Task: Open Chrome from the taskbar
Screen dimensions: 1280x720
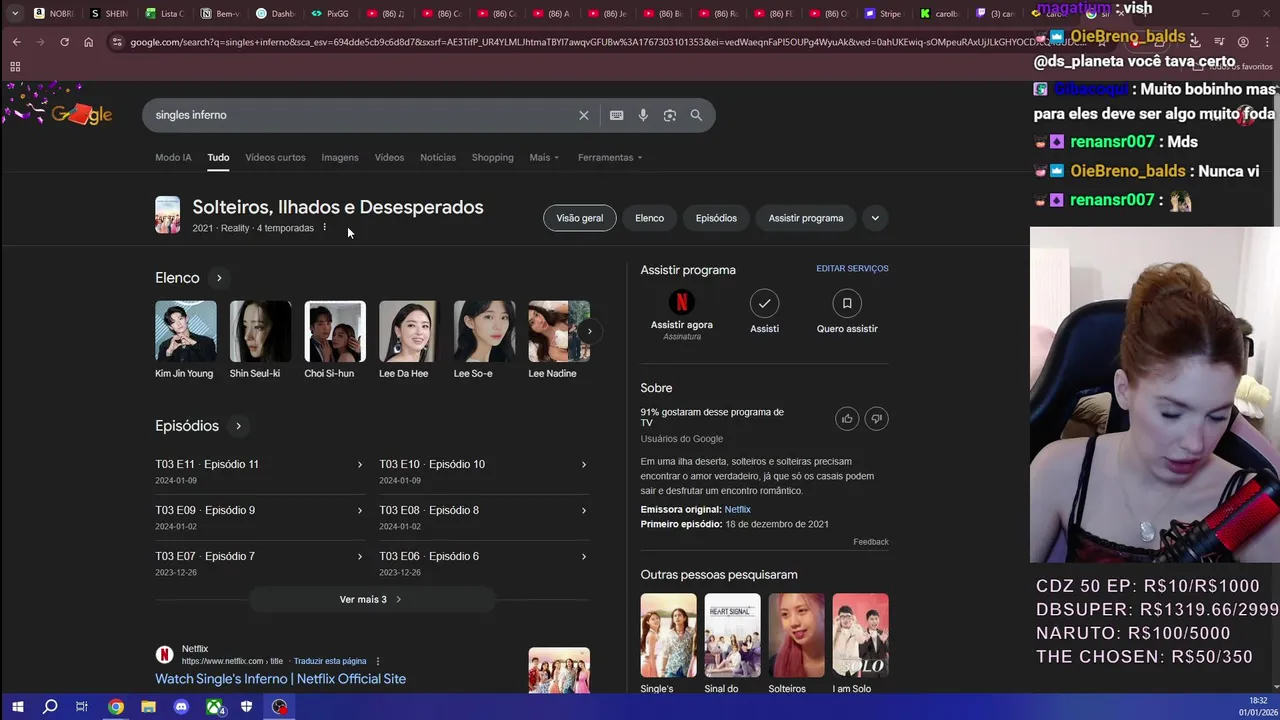Action: point(116,707)
